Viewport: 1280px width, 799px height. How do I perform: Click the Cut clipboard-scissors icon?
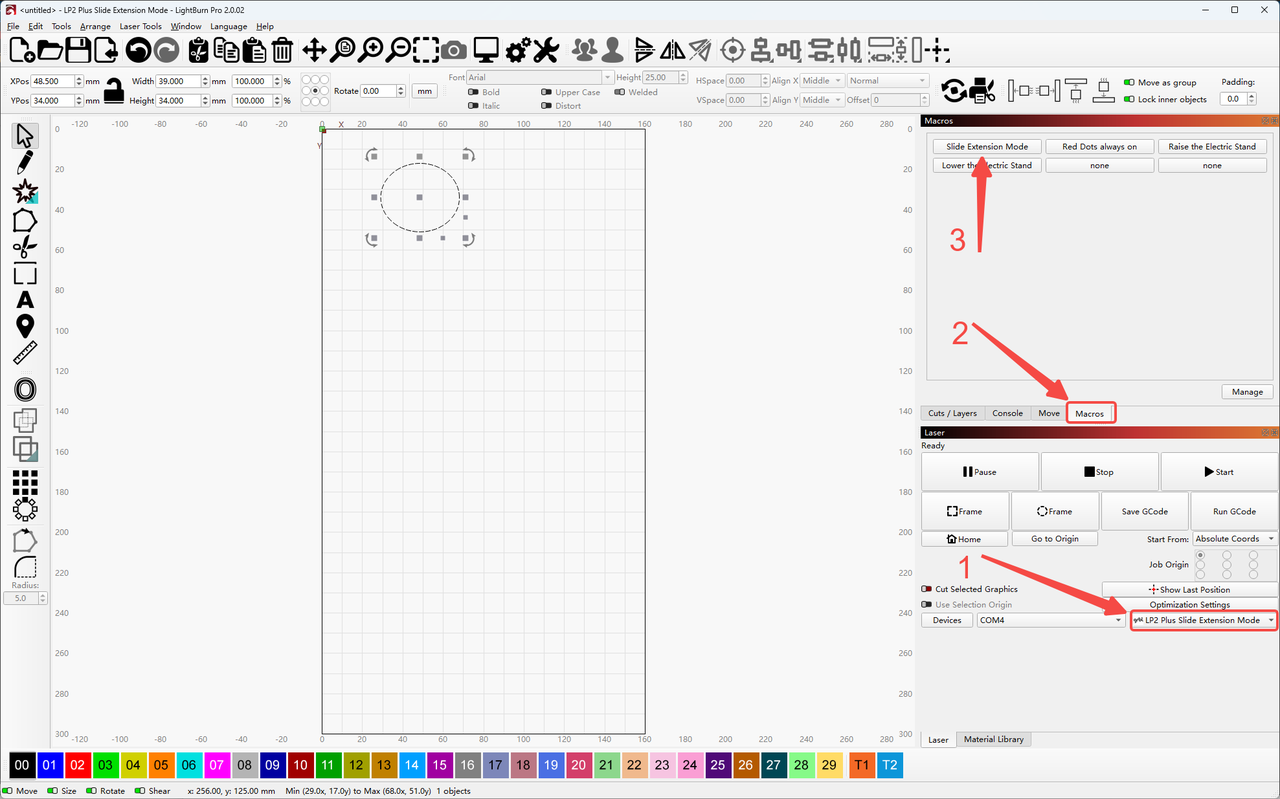point(198,50)
